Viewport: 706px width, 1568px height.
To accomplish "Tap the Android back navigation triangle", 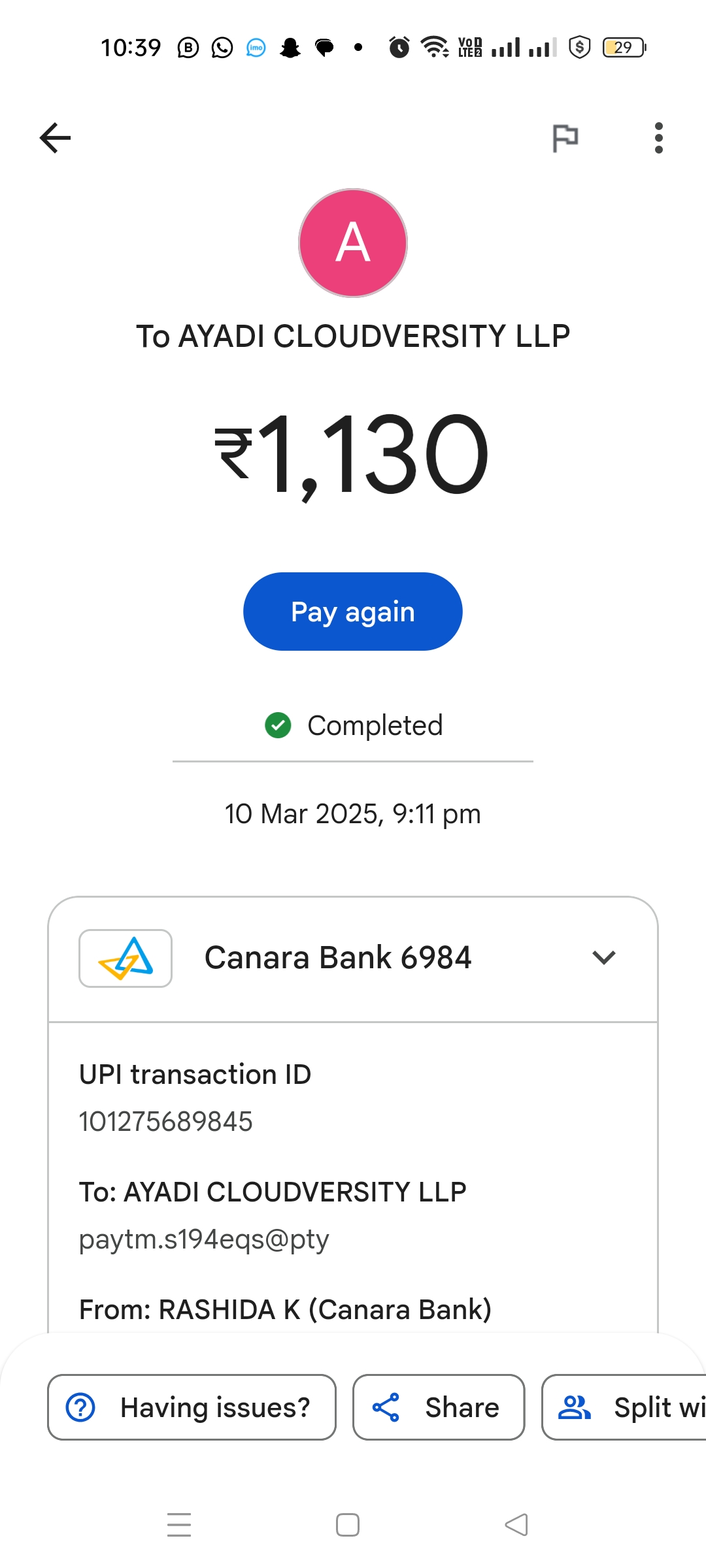I will coord(516,1525).
